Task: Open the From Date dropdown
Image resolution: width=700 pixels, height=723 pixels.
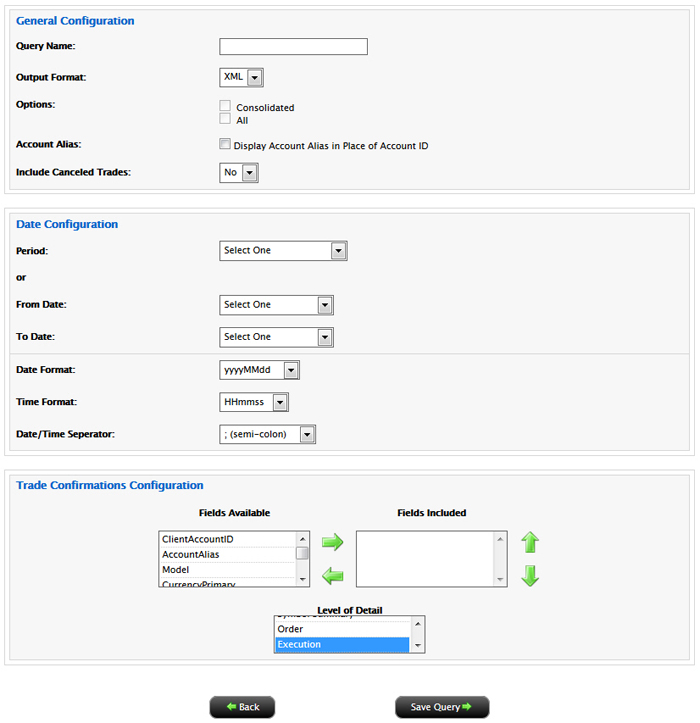Action: 276,305
